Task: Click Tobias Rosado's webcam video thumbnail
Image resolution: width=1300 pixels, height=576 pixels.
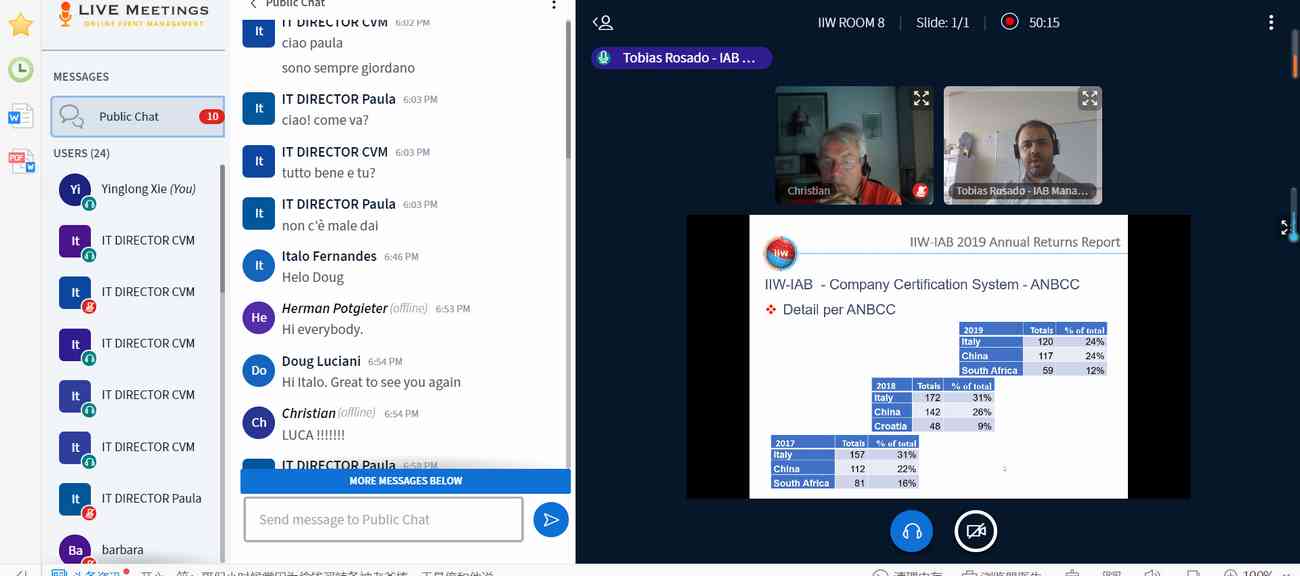Action: click(x=1023, y=145)
